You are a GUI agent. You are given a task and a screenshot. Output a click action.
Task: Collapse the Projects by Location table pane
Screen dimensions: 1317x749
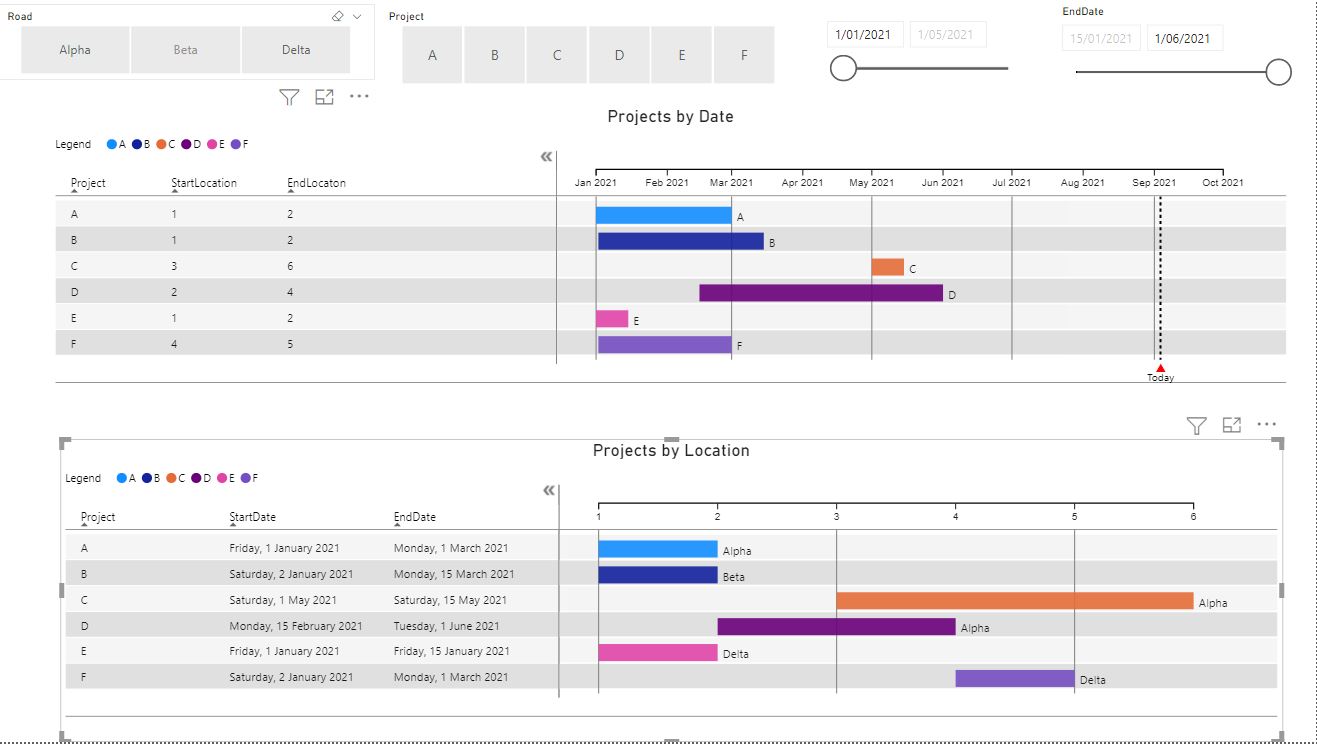click(548, 490)
